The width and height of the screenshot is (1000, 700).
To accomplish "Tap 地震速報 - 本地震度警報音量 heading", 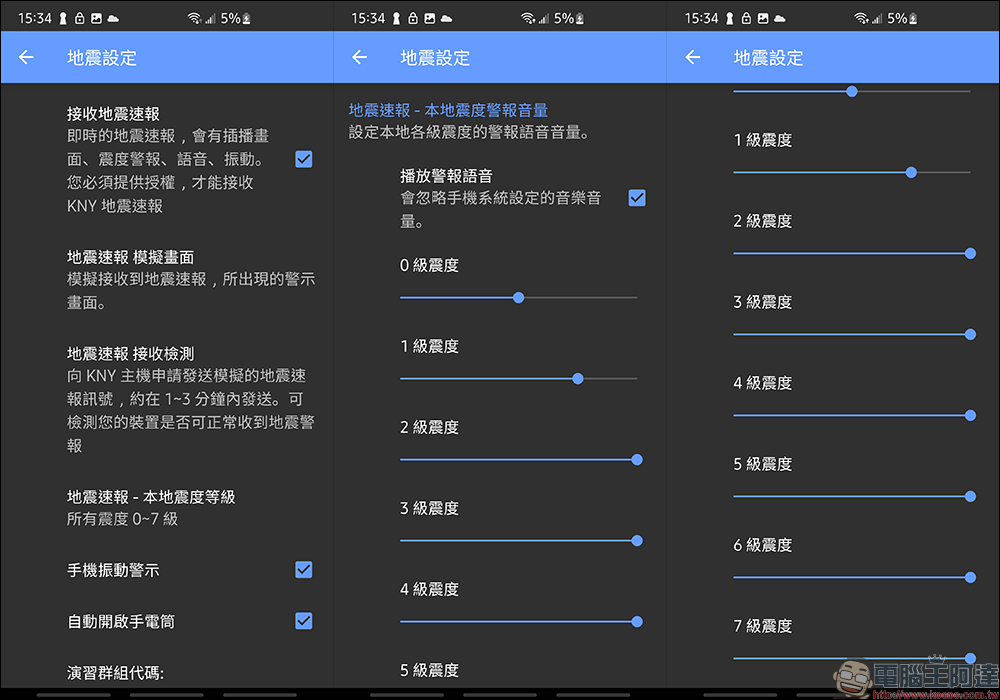I will pyautogui.click(x=448, y=110).
